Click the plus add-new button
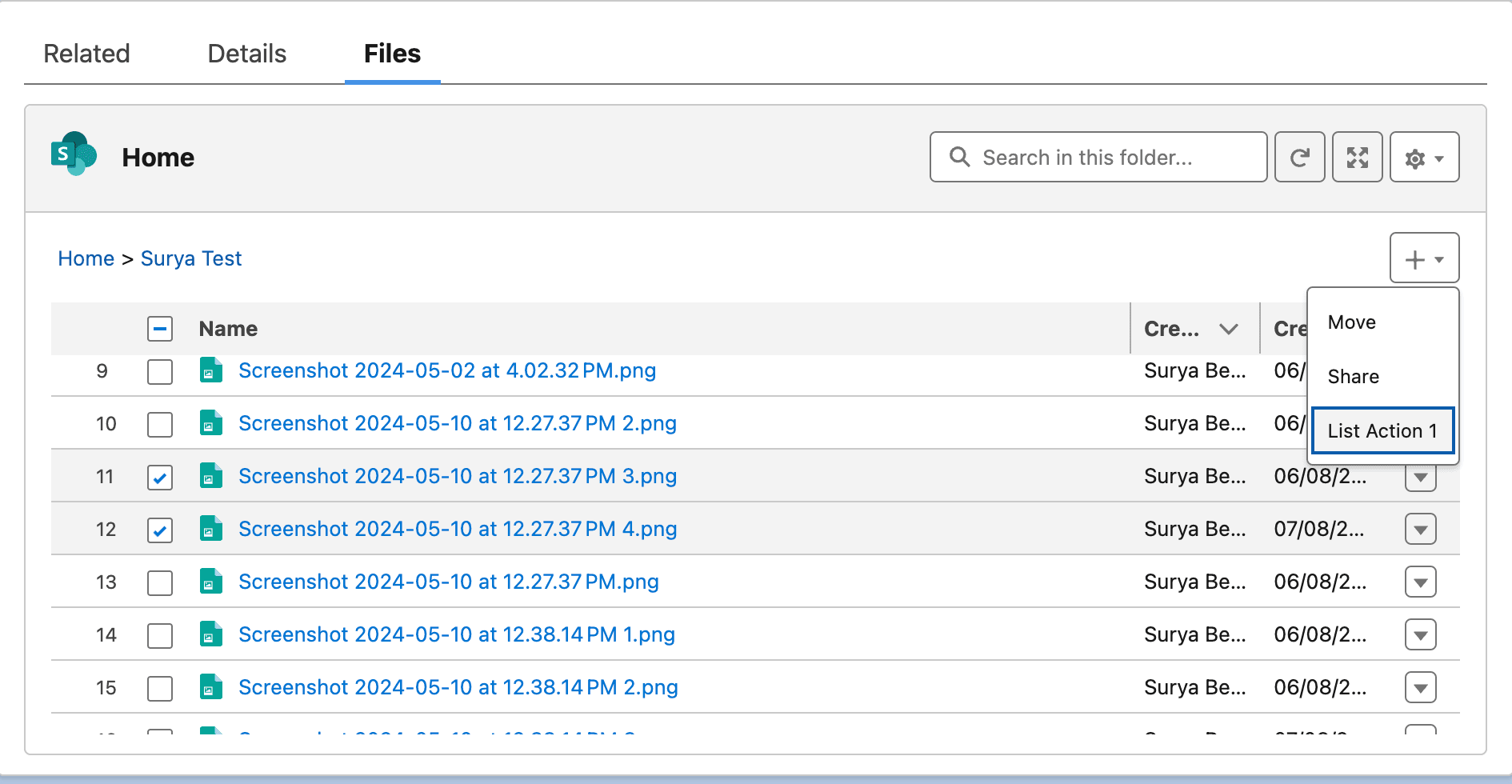 (x=1424, y=259)
